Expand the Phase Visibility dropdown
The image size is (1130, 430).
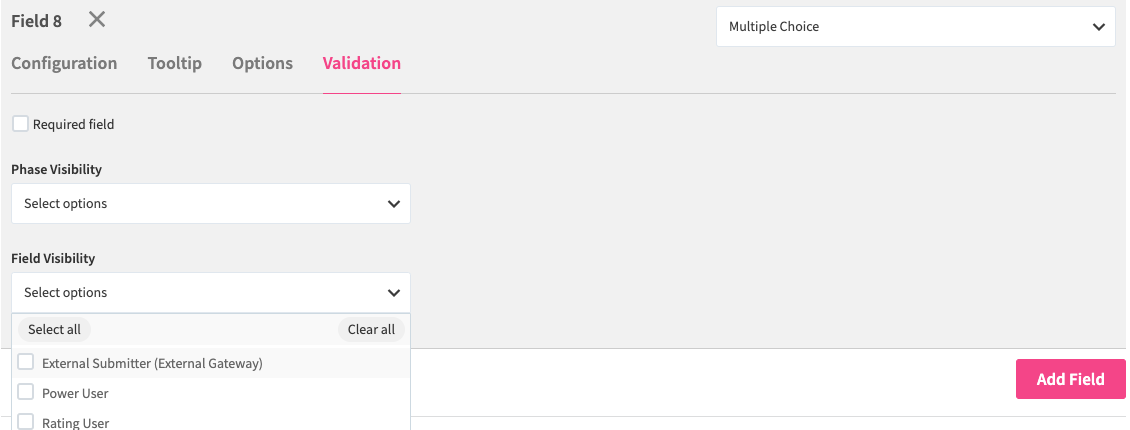click(x=210, y=204)
